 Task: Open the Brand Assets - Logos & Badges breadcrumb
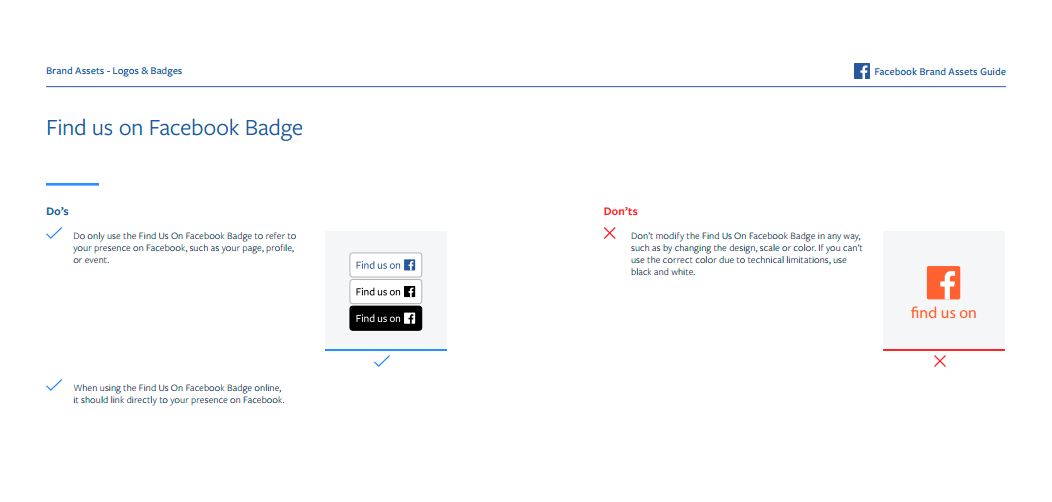[114, 71]
